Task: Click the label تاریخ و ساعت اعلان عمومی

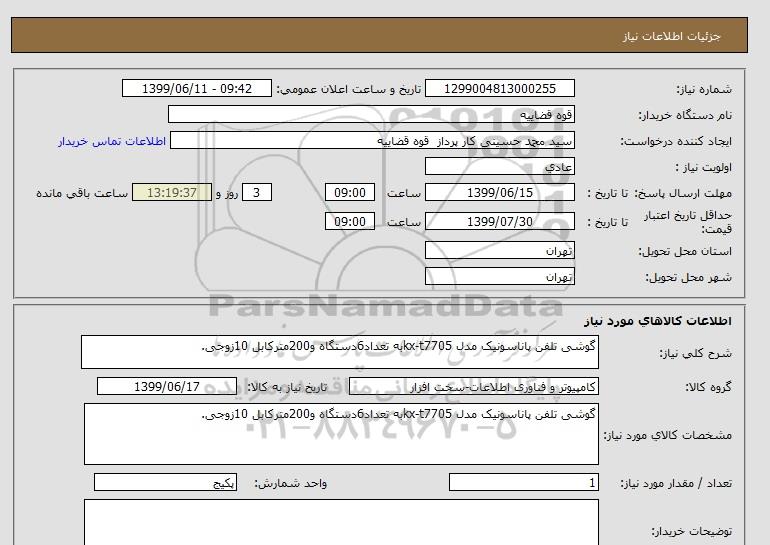Action: click(x=349, y=89)
